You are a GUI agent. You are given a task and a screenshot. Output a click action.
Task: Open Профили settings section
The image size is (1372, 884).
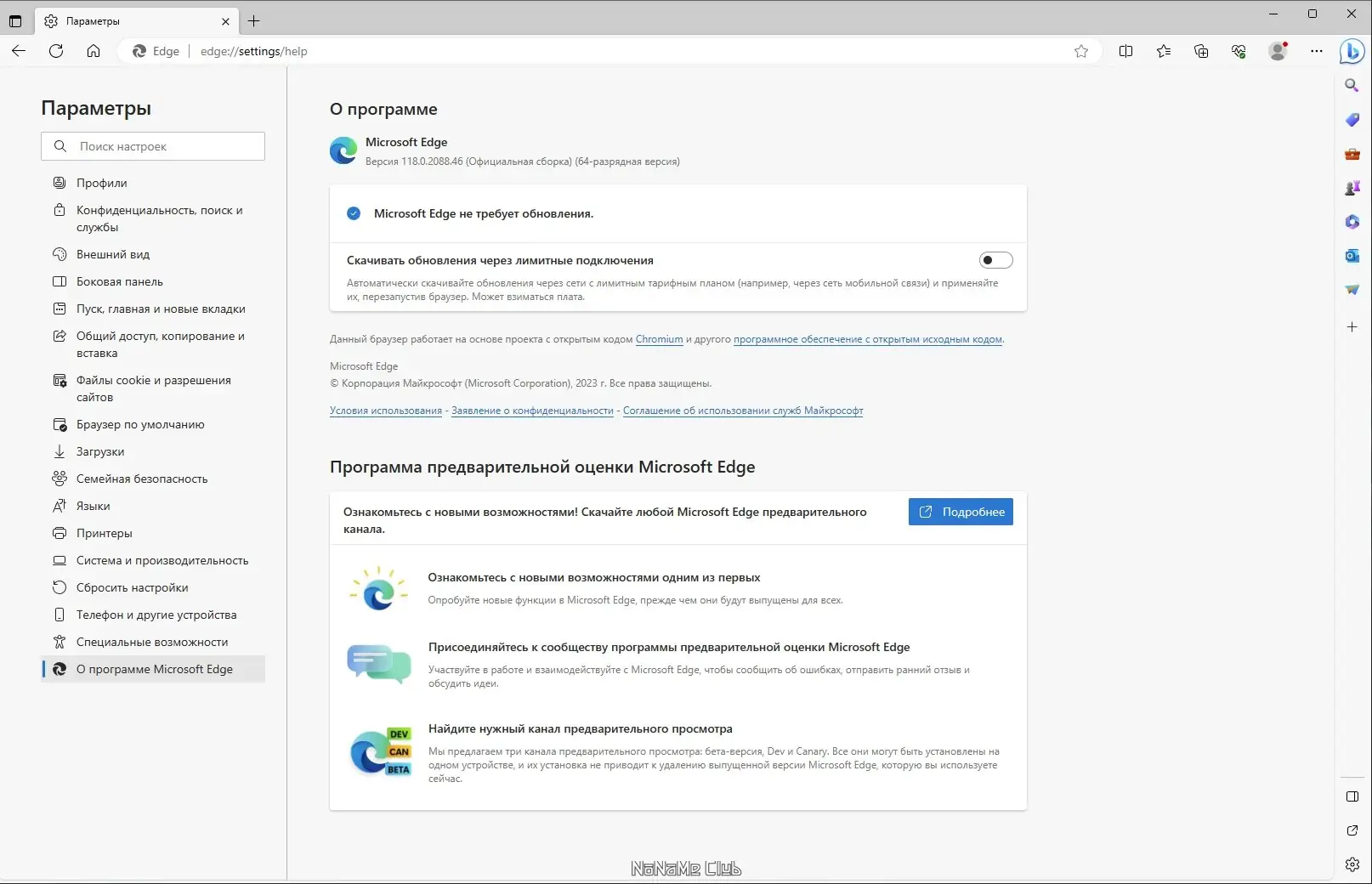click(x=153, y=183)
